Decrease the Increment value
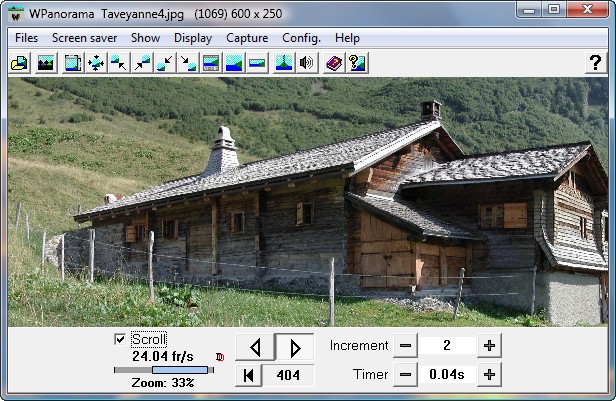616x401 pixels. click(405, 346)
